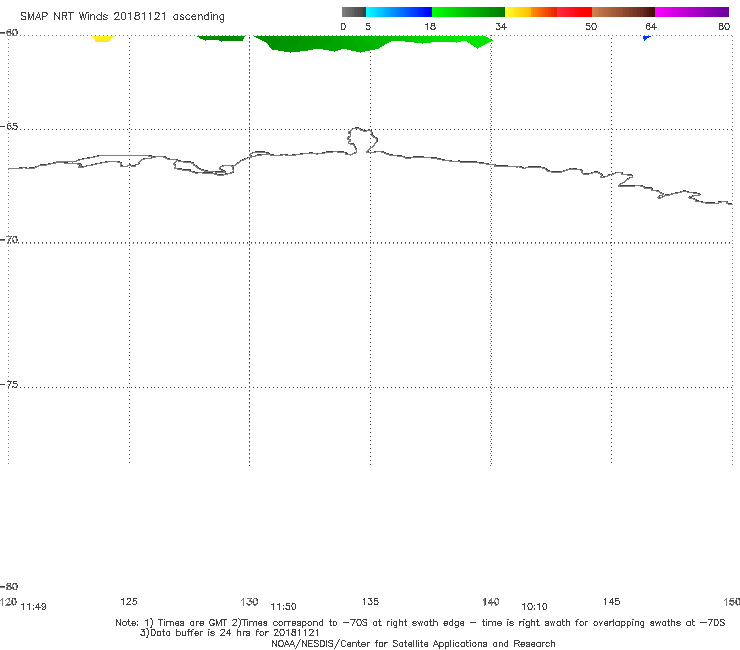Click the color scale label '34'

[501, 26]
